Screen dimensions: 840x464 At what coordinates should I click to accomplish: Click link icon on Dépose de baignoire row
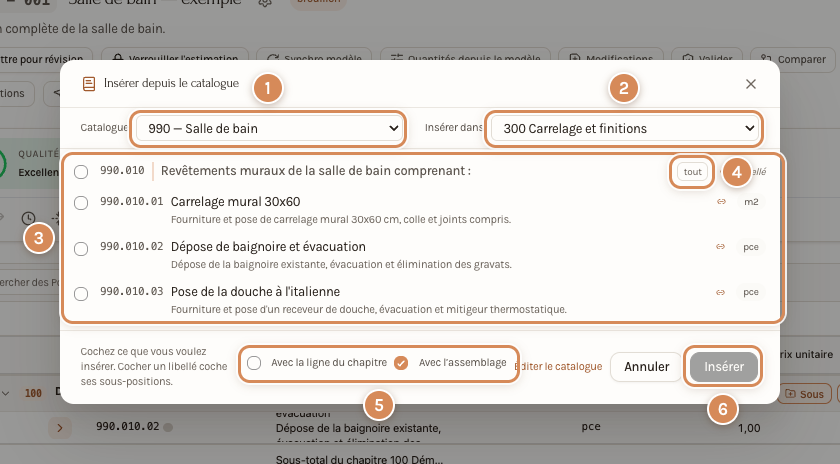[721, 247]
